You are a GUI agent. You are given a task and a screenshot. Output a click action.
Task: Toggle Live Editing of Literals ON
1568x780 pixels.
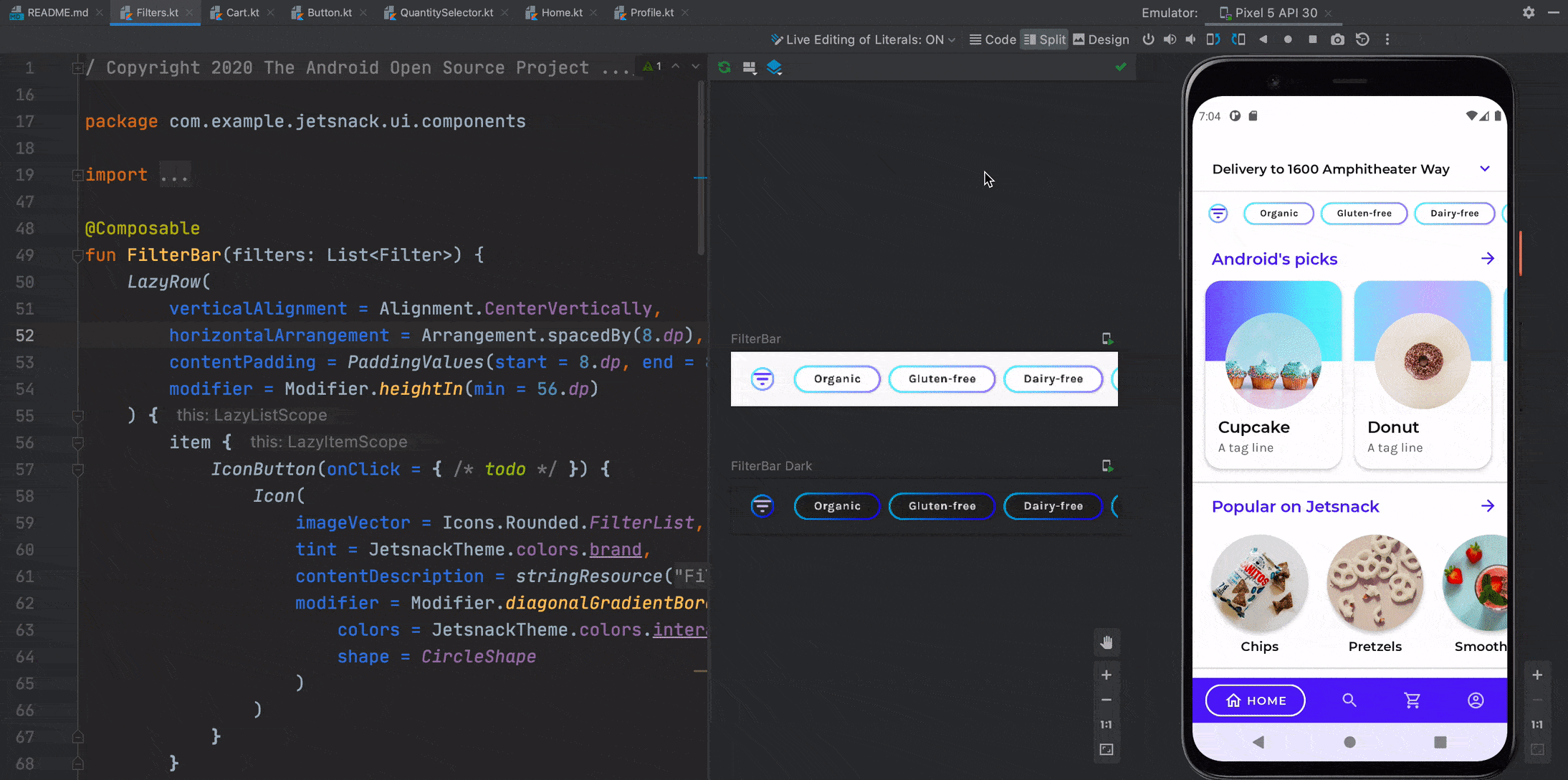pos(863,39)
